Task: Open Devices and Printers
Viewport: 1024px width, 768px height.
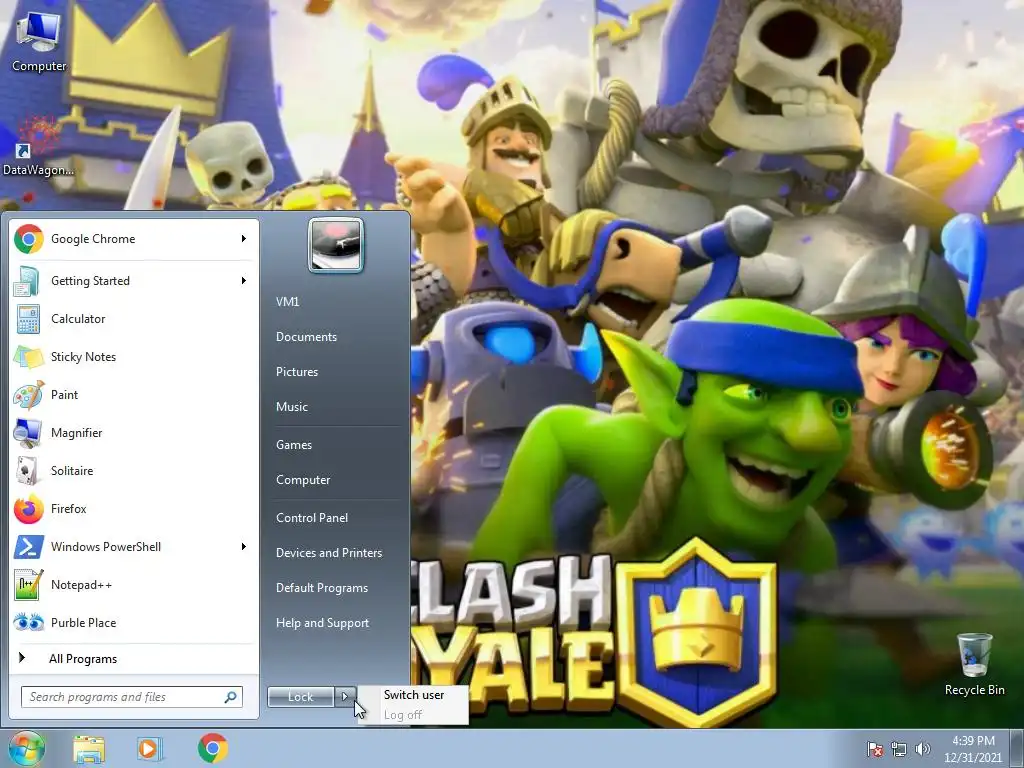Action: 329,553
